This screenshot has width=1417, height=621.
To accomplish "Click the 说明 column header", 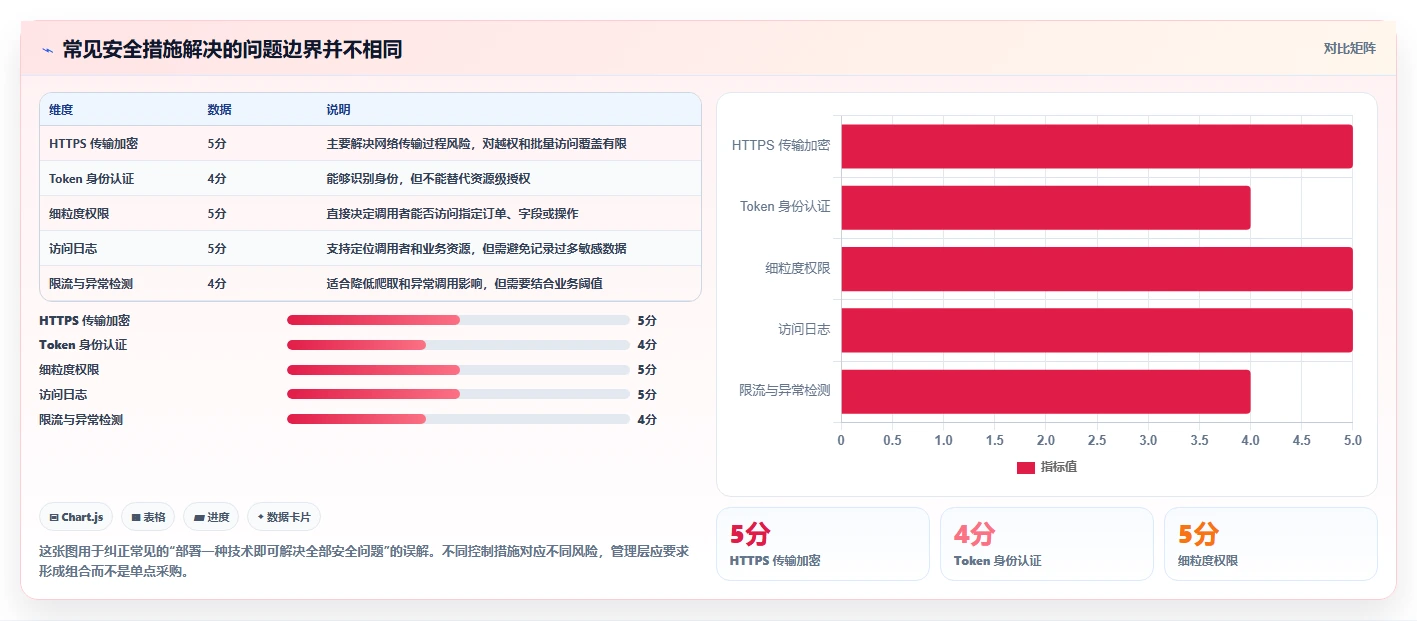I will tap(338, 110).
